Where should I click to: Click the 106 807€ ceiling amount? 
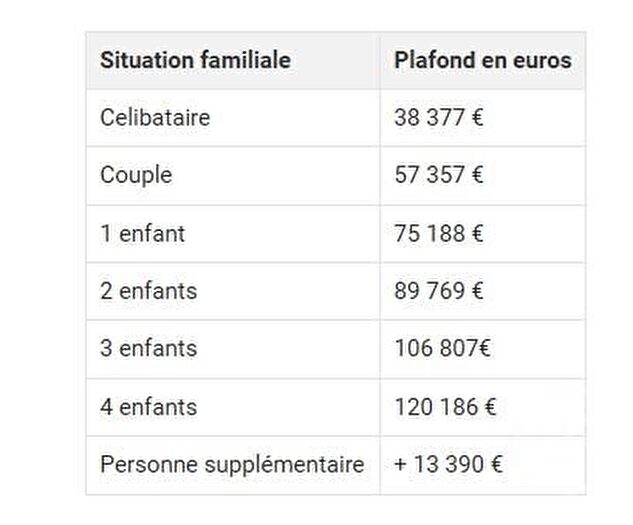[x=443, y=349]
